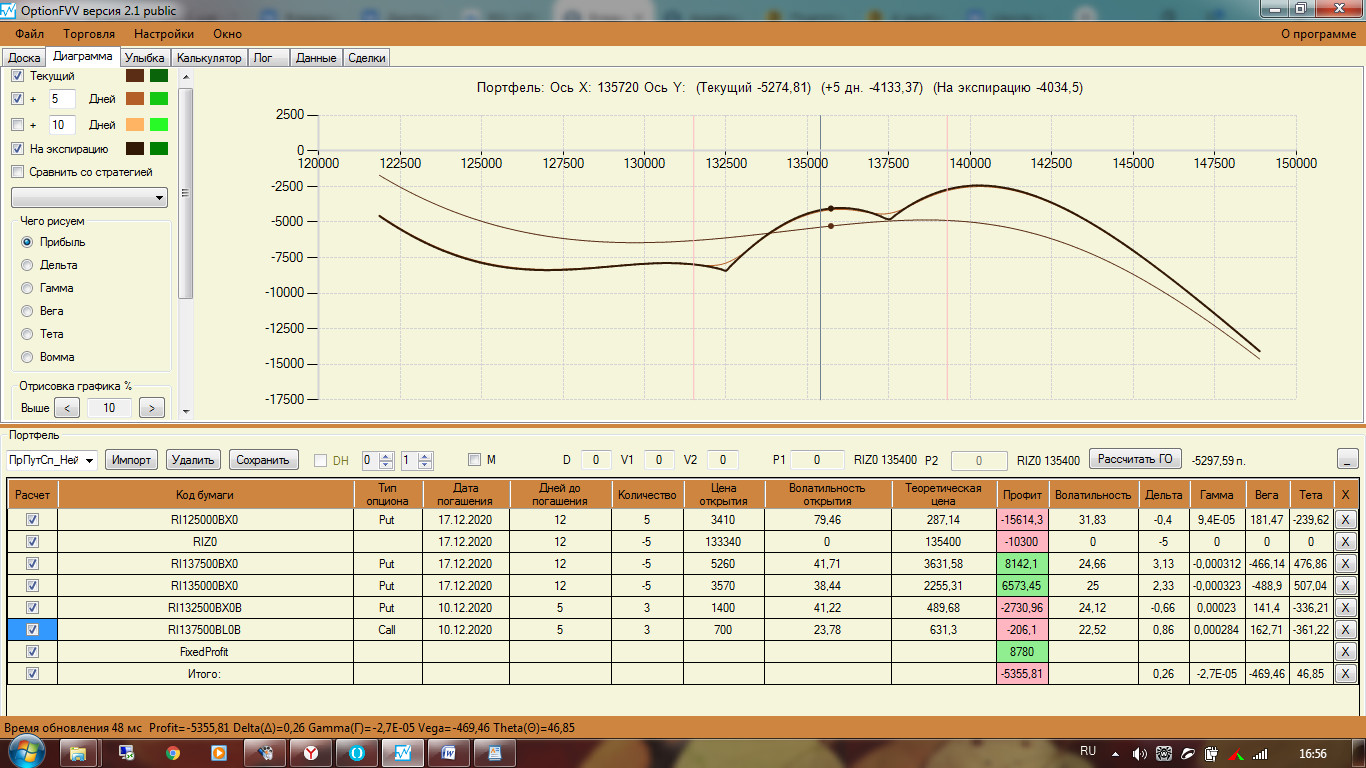1366x768 pixels.
Task: Select the Гамма radio button
Action: coord(27,288)
